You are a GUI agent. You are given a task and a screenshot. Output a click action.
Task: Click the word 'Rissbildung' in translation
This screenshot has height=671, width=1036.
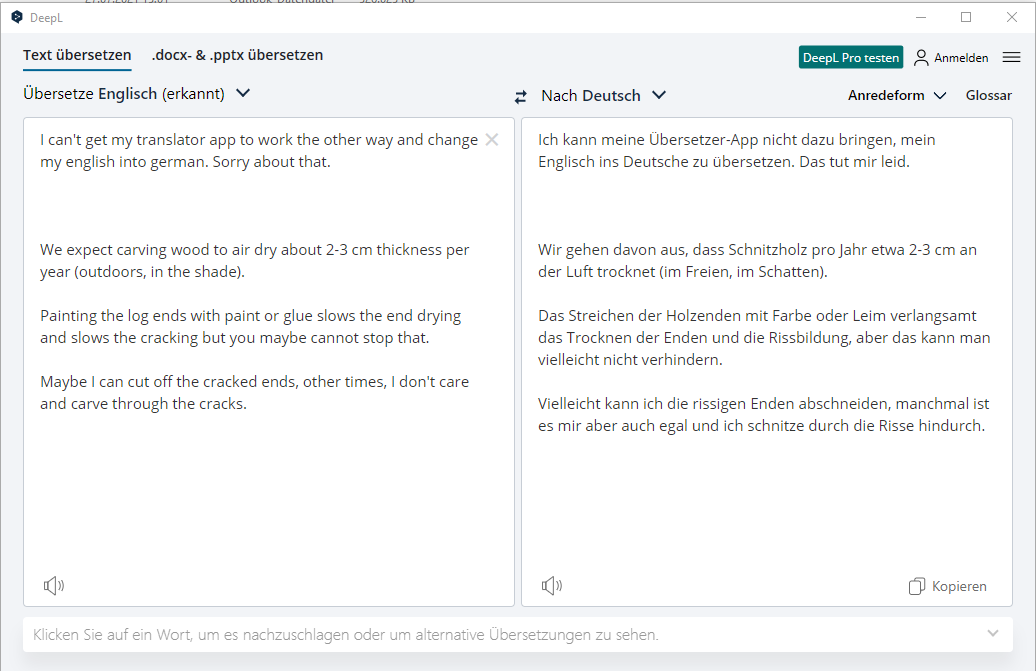(808, 338)
